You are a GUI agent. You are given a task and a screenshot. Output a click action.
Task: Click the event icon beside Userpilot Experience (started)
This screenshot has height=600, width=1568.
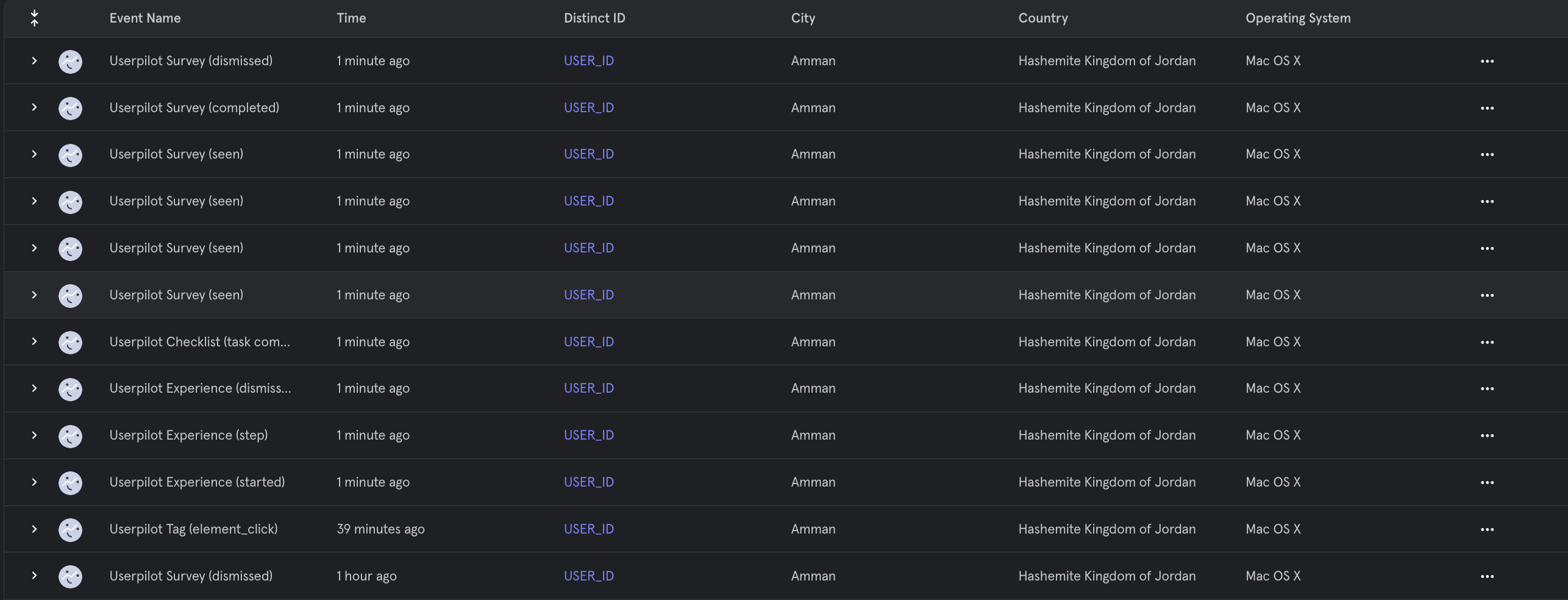[x=70, y=482]
